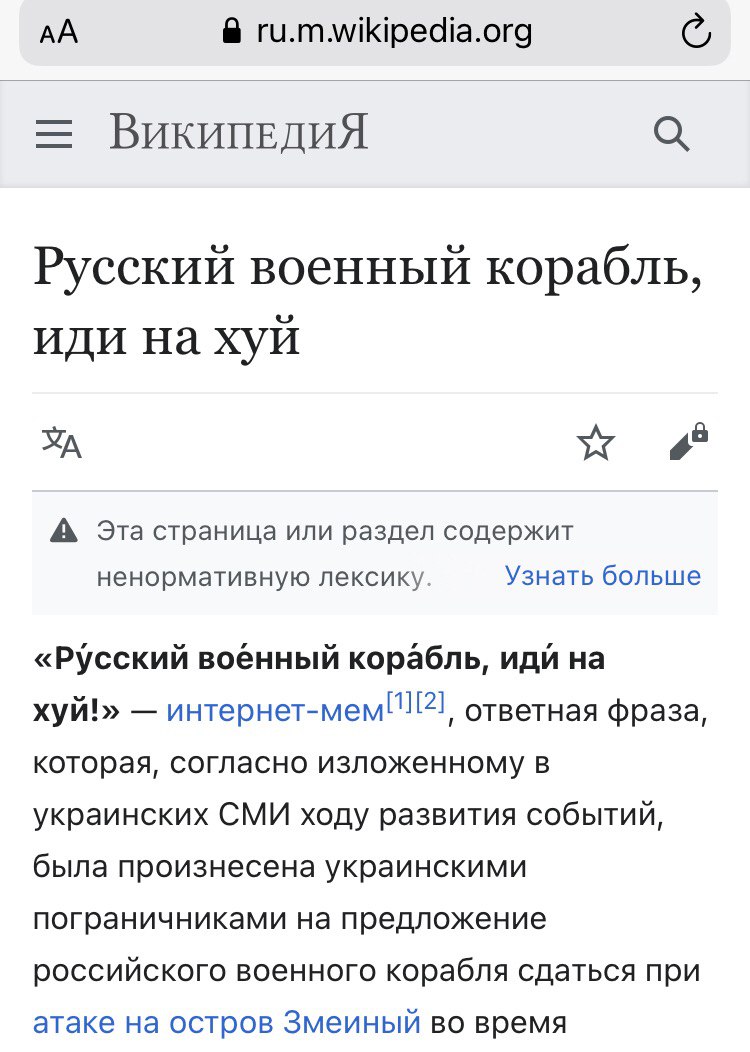This screenshot has width=750, height=1052.
Task: Follow the «интернет-мем» link
Action: click(x=275, y=711)
